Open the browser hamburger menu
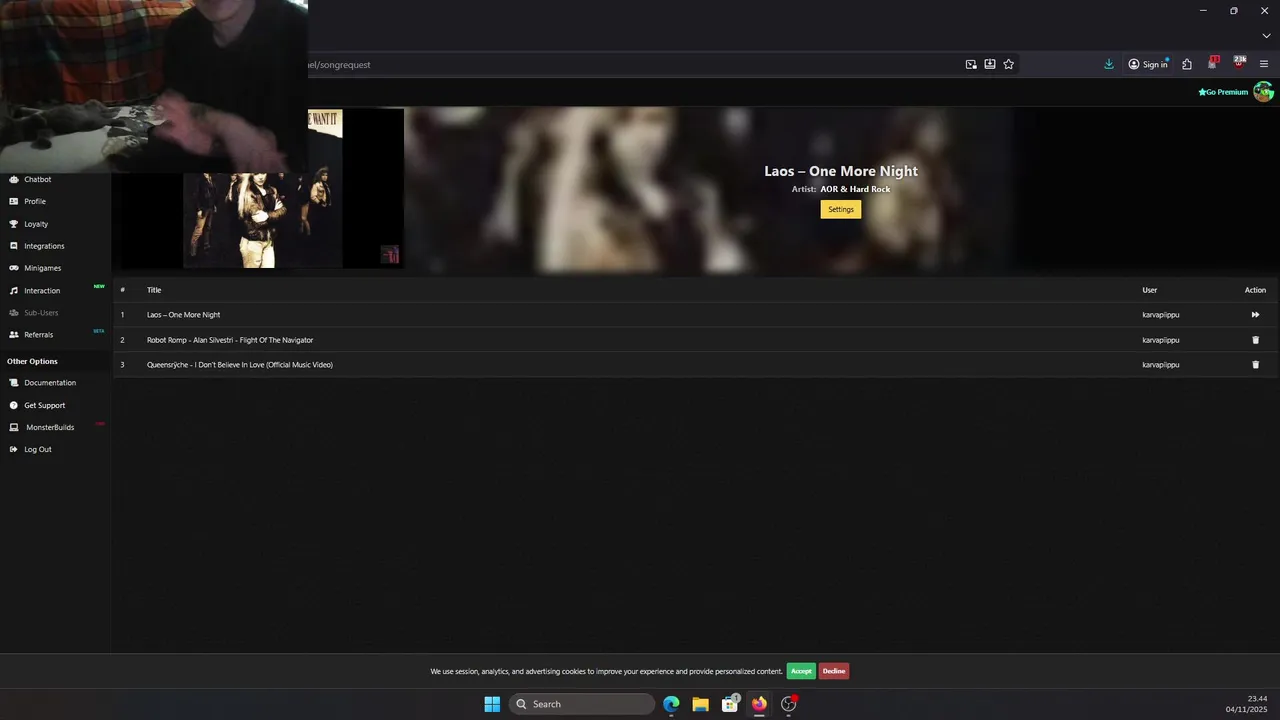This screenshot has width=1280, height=720. 1264,64
